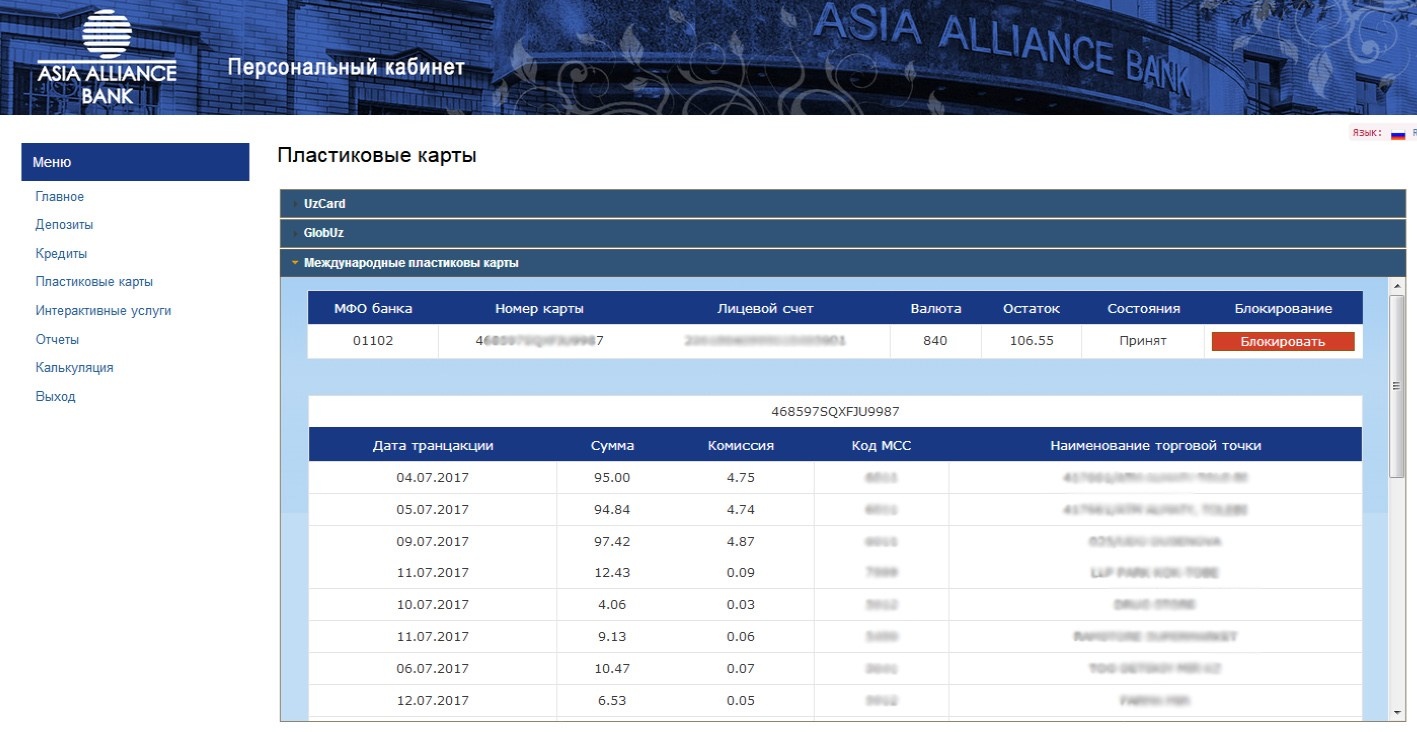Image resolution: width=1417 pixels, height=732 pixels.
Task: Click the Asia Alliance Bank logo
Action: [107, 56]
